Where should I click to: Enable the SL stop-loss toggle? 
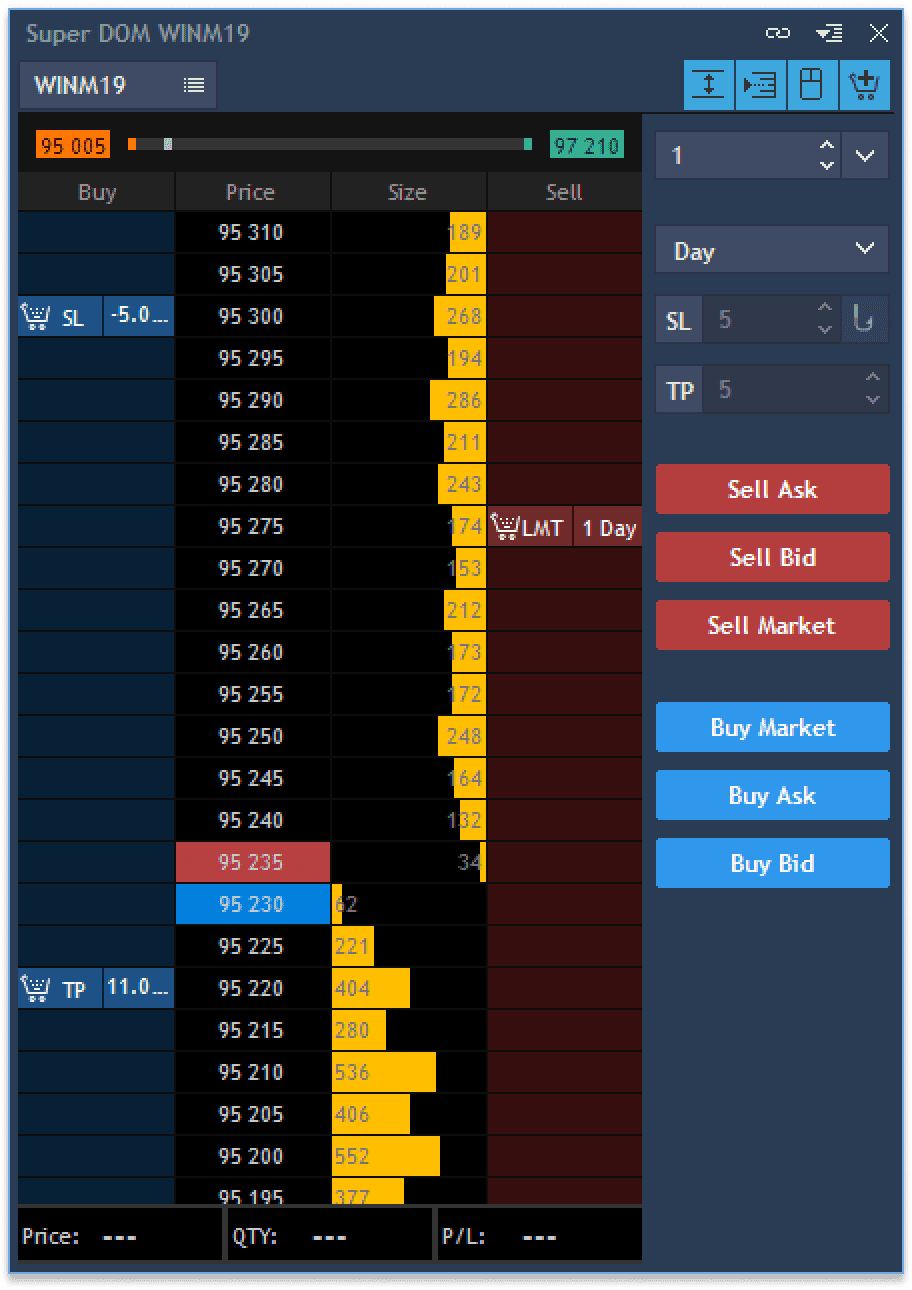679,318
